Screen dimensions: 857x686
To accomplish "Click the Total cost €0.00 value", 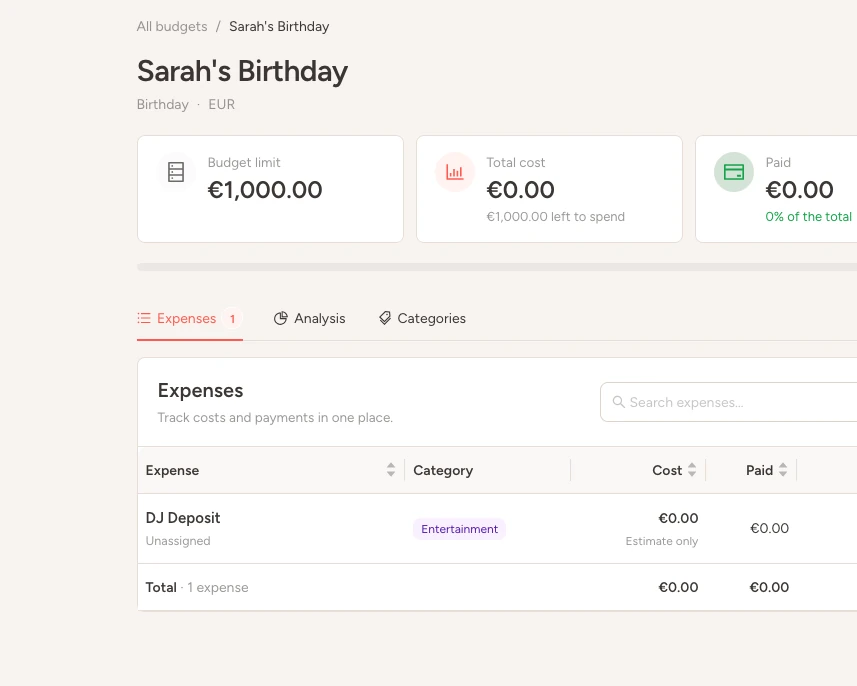I will point(520,190).
